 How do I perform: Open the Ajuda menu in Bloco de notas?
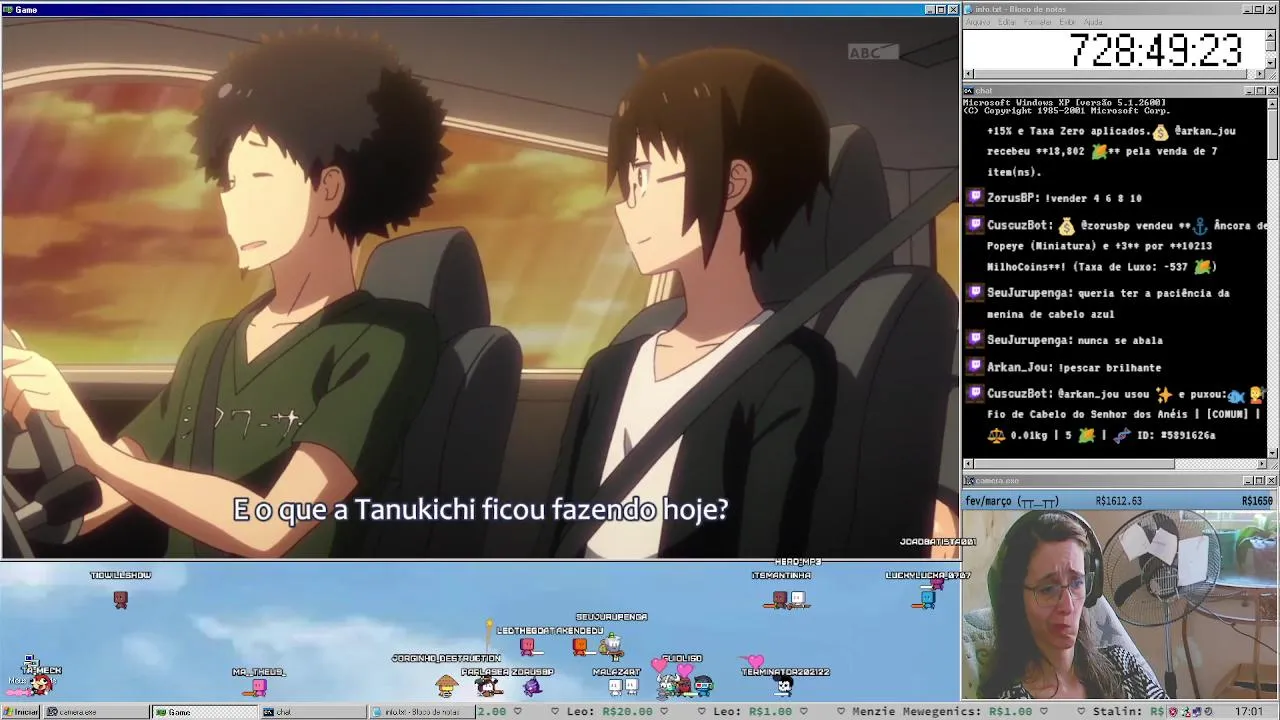[x=1093, y=22]
